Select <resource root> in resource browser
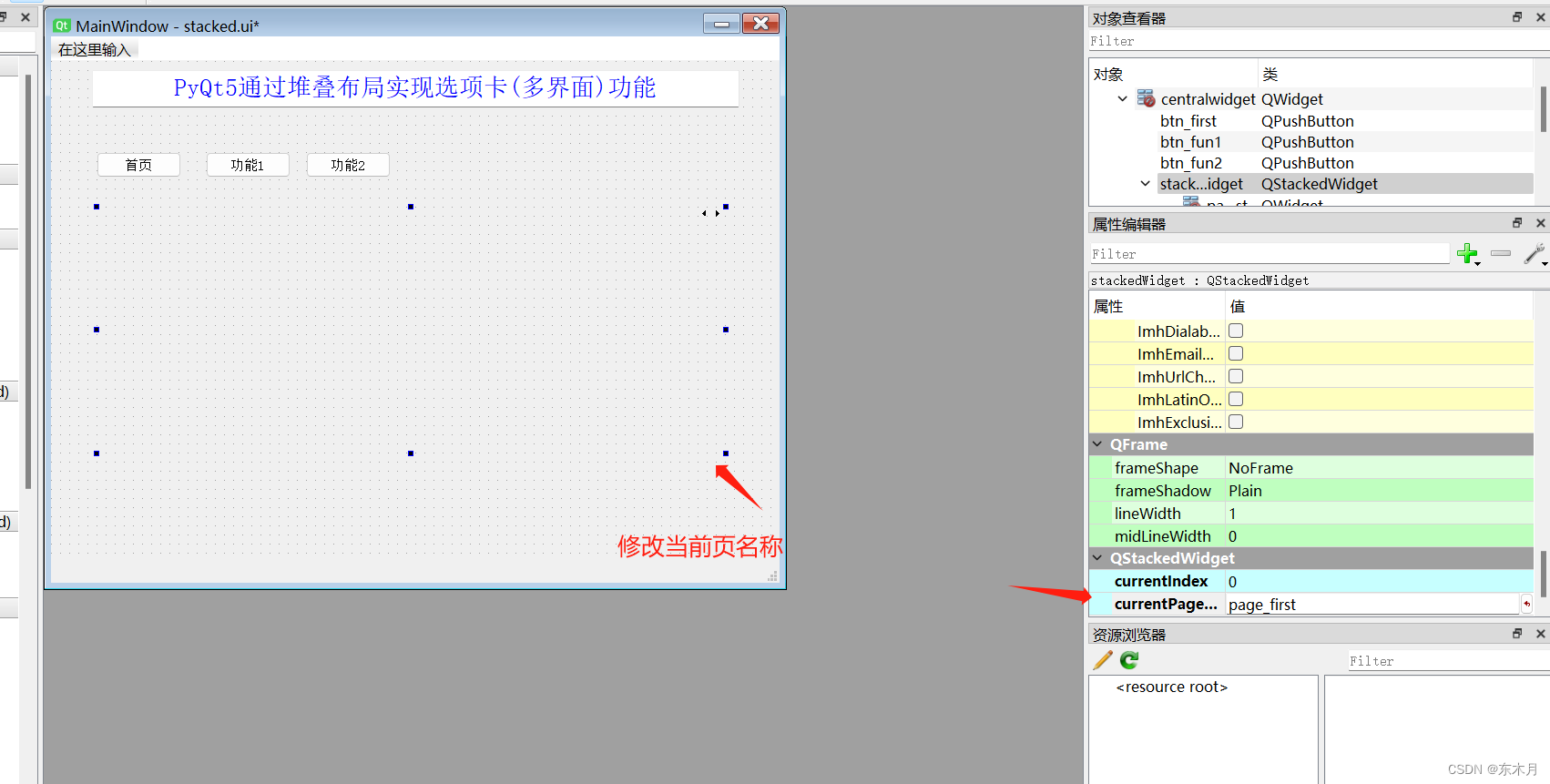This screenshot has width=1550, height=784. click(1172, 687)
